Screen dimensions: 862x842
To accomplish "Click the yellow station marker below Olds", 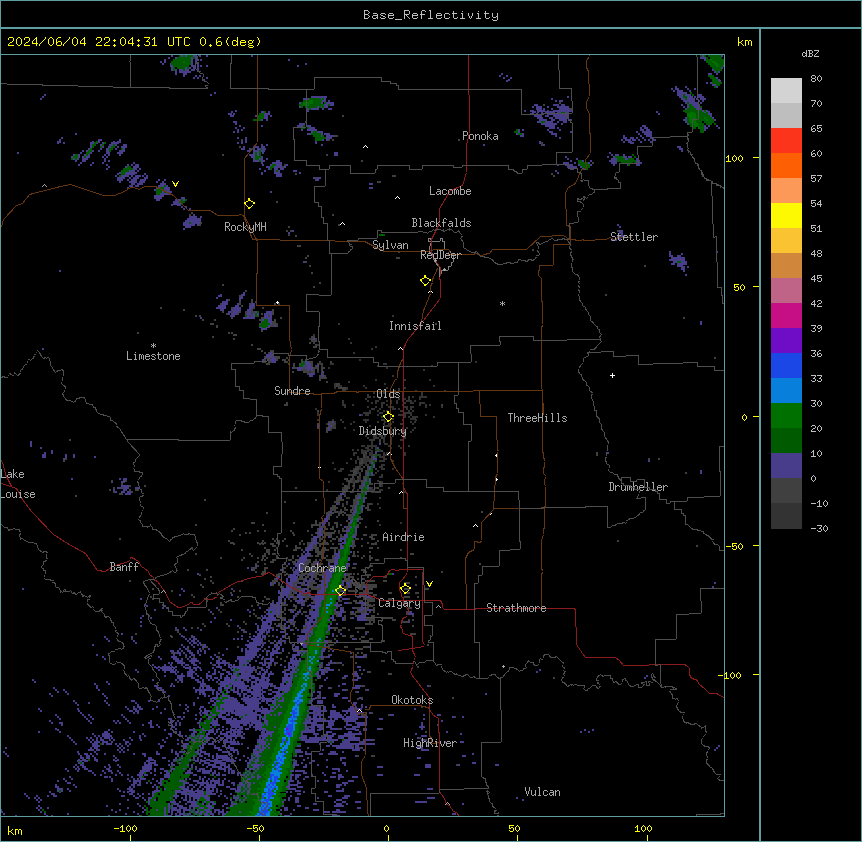I will [388, 417].
